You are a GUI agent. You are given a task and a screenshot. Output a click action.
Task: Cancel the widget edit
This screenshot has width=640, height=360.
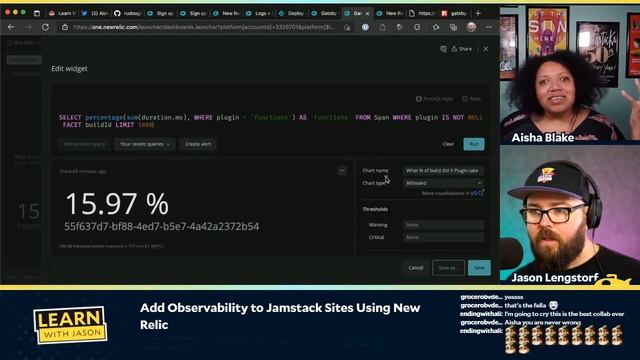point(416,268)
